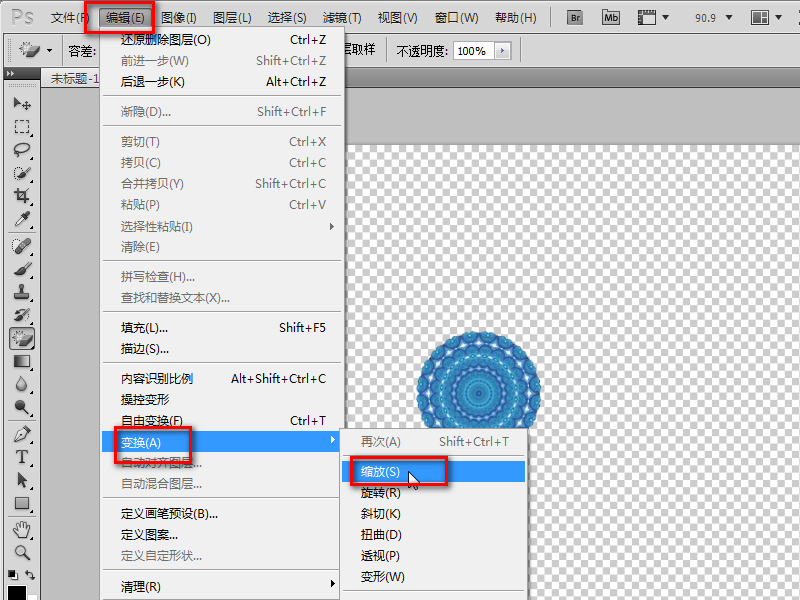Open the Layer menu
Image resolution: width=800 pixels, height=600 pixels.
click(232, 18)
